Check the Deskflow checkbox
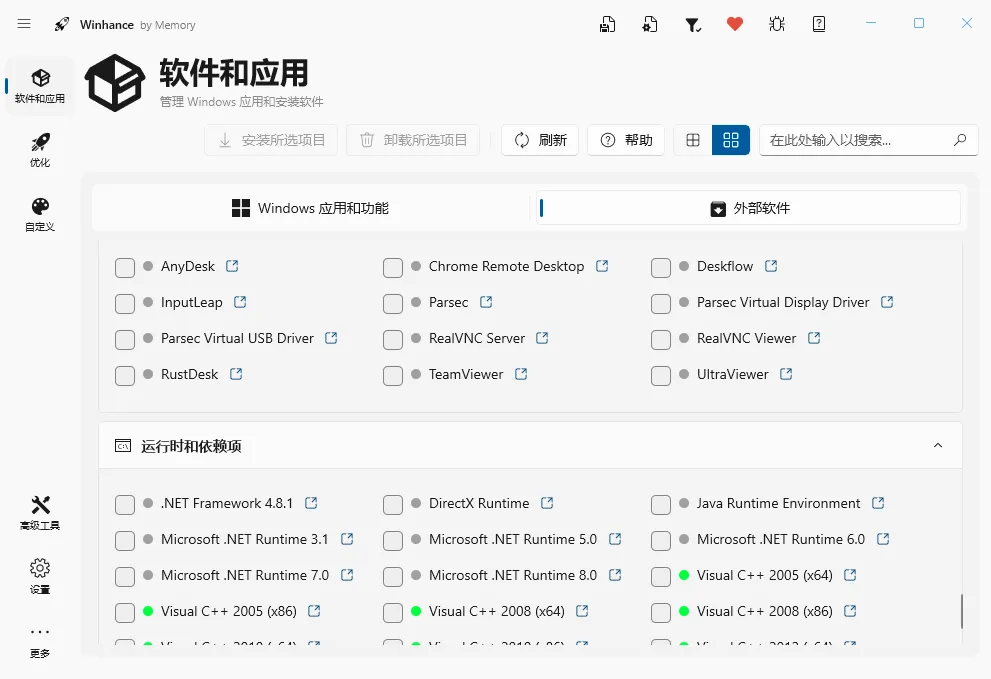The width and height of the screenshot is (991, 679). pyautogui.click(x=660, y=267)
